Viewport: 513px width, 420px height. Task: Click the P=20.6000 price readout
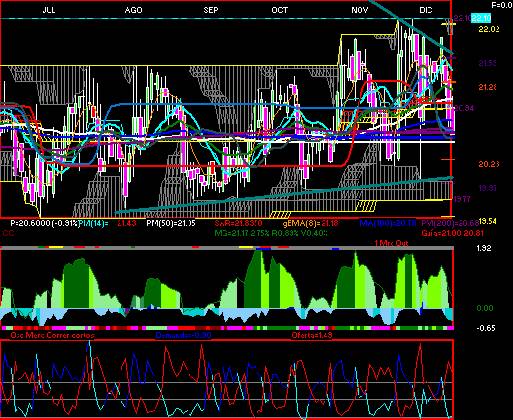click(x=30, y=223)
